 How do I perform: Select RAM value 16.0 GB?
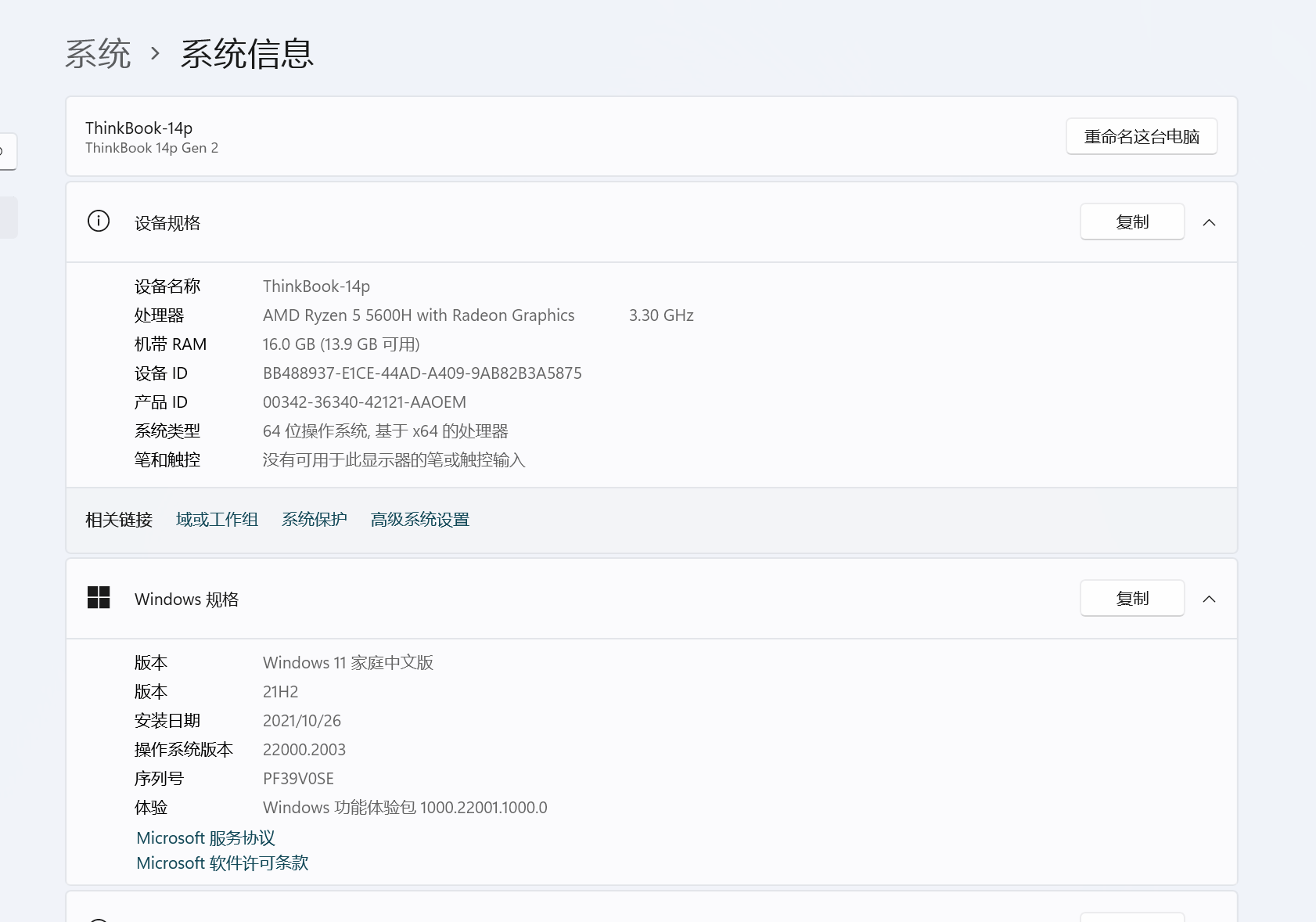pos(341,344)
